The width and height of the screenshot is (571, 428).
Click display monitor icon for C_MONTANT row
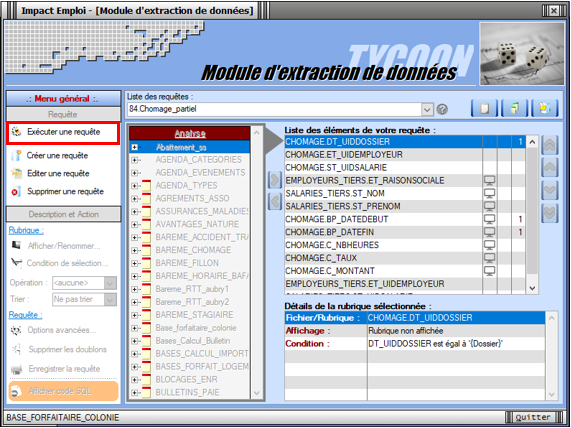pyautogui.click(x=490, y=271)
